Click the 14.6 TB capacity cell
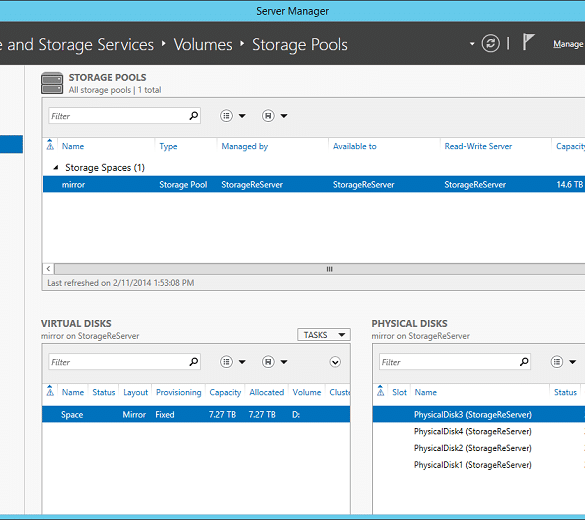The image size is (585, 520). (x=569, y=184)
